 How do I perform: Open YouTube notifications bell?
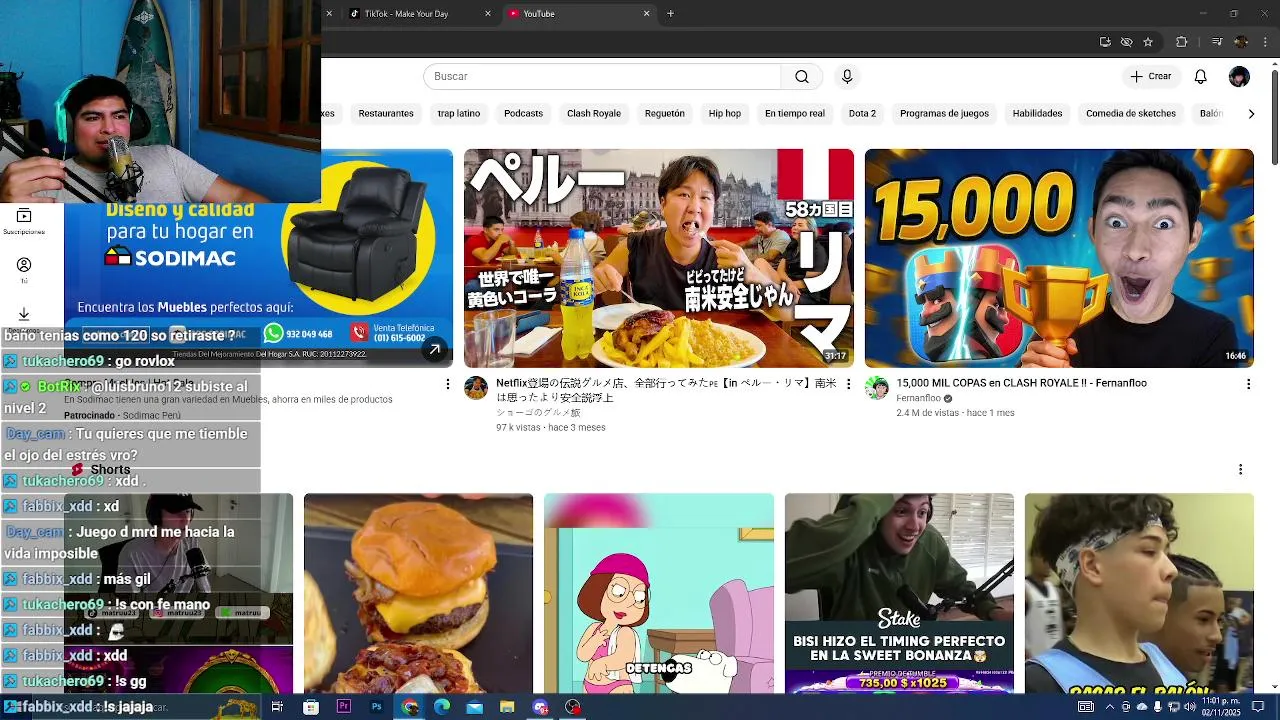click(x=1201, y=77)
